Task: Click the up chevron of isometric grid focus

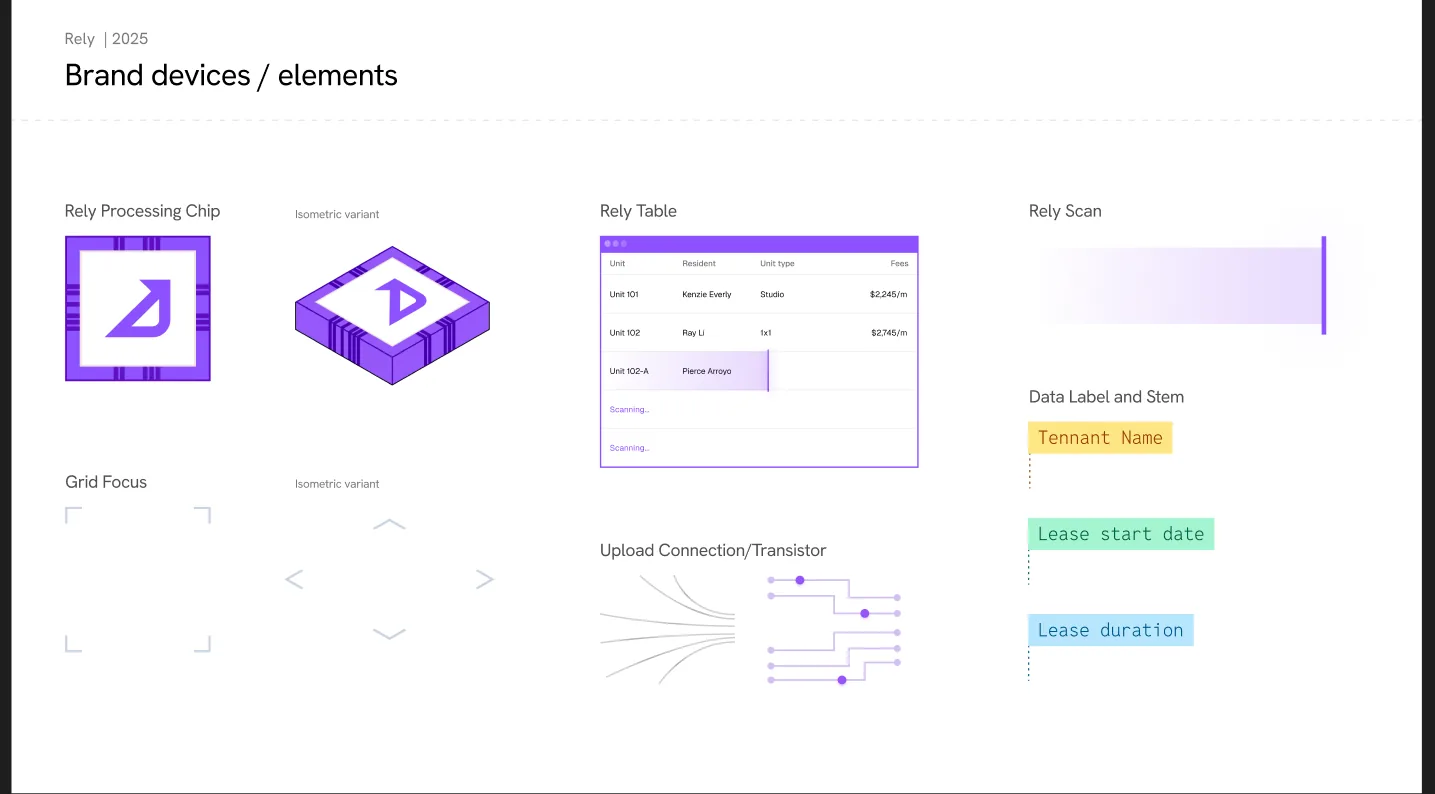Action: pos(389,524)
